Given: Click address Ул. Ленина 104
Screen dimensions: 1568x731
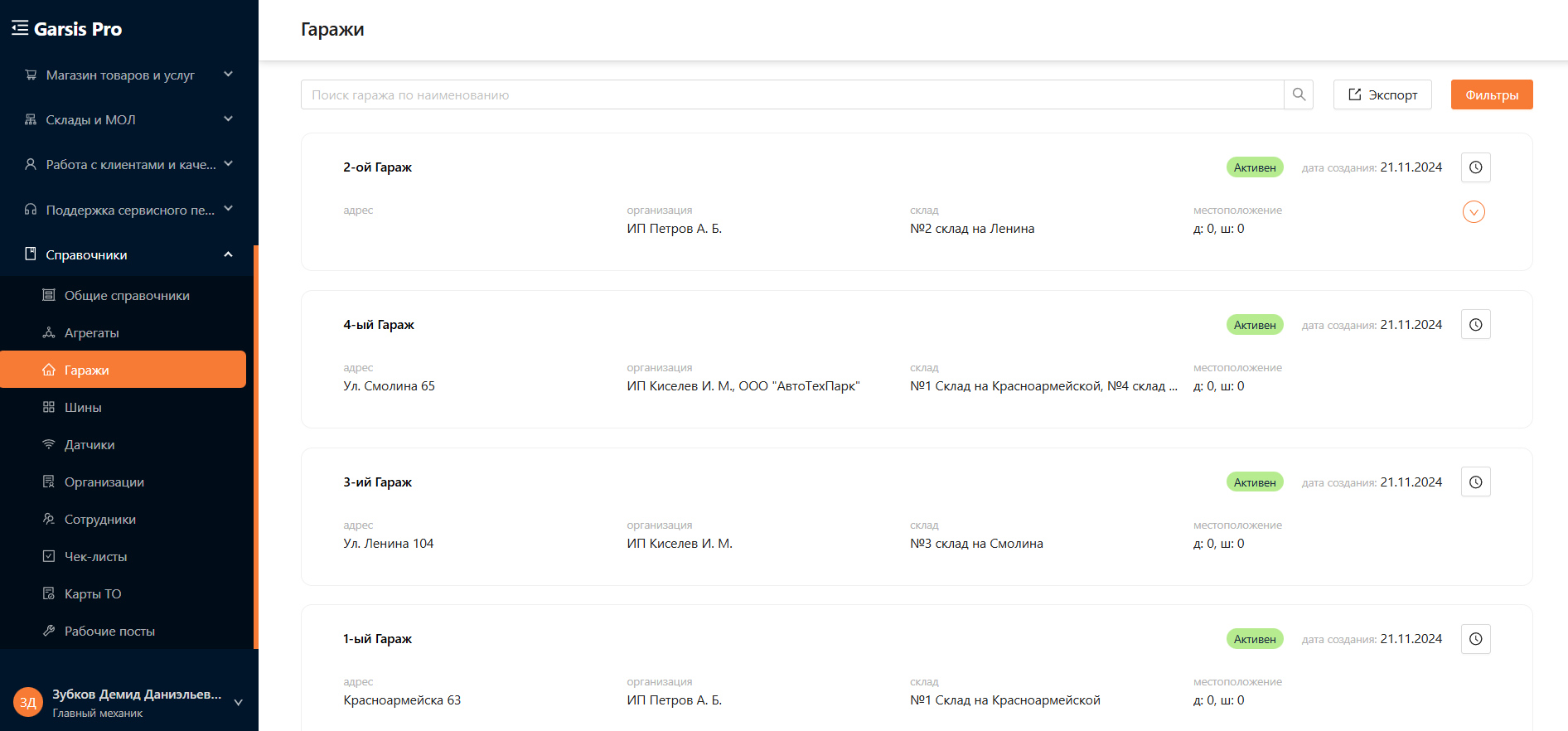Looking at the screenshot, I should point(388,544).
